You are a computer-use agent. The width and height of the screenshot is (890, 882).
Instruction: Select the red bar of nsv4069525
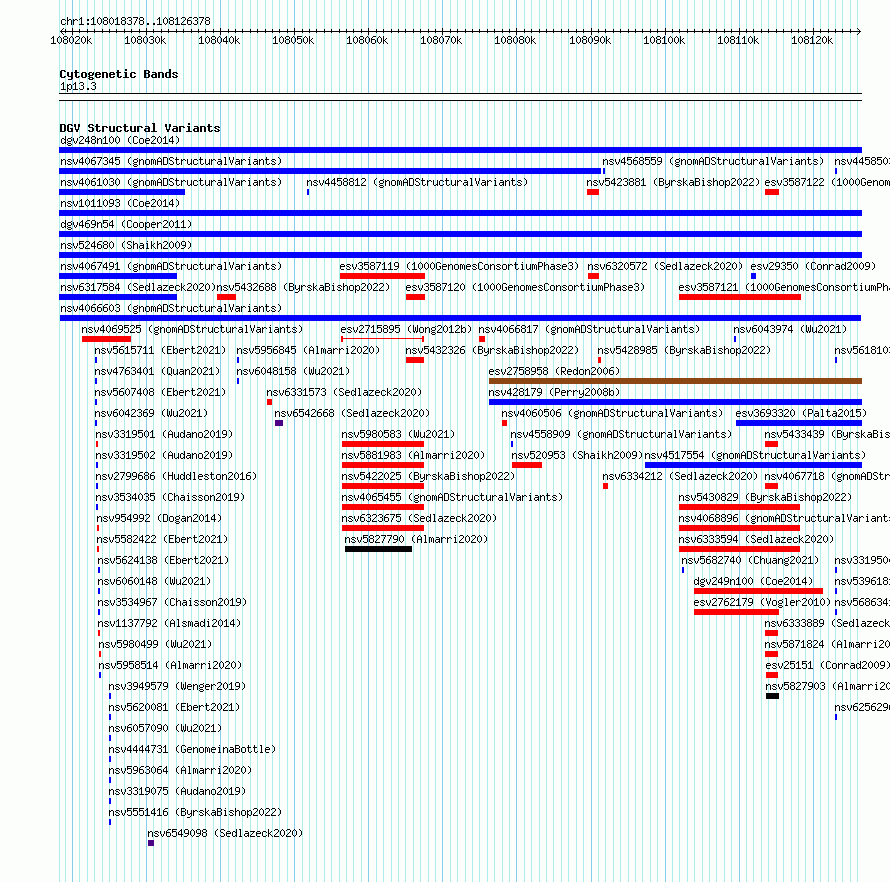(x=107, y=339)
